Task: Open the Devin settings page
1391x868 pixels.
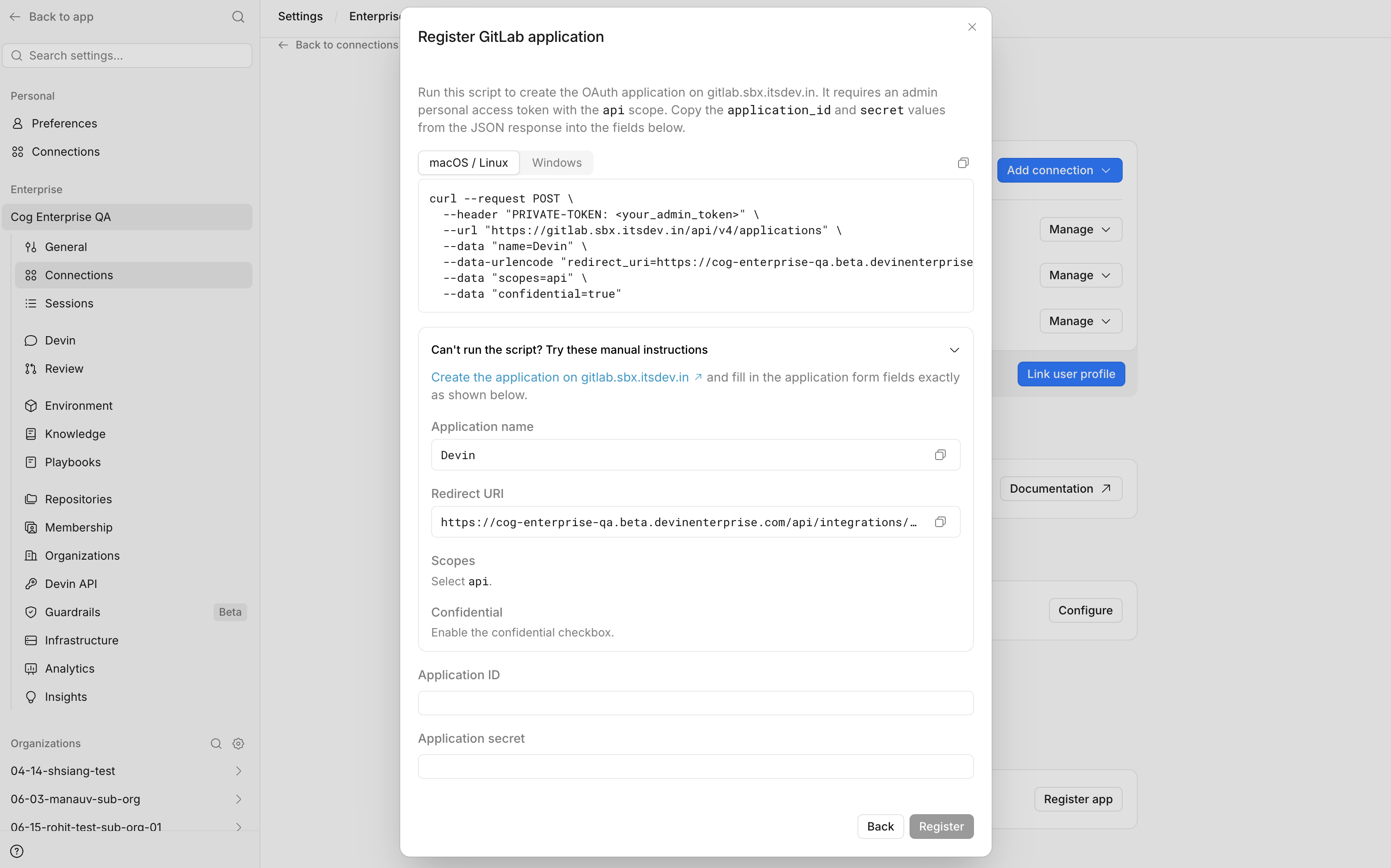Action: (x=133, y=340)
